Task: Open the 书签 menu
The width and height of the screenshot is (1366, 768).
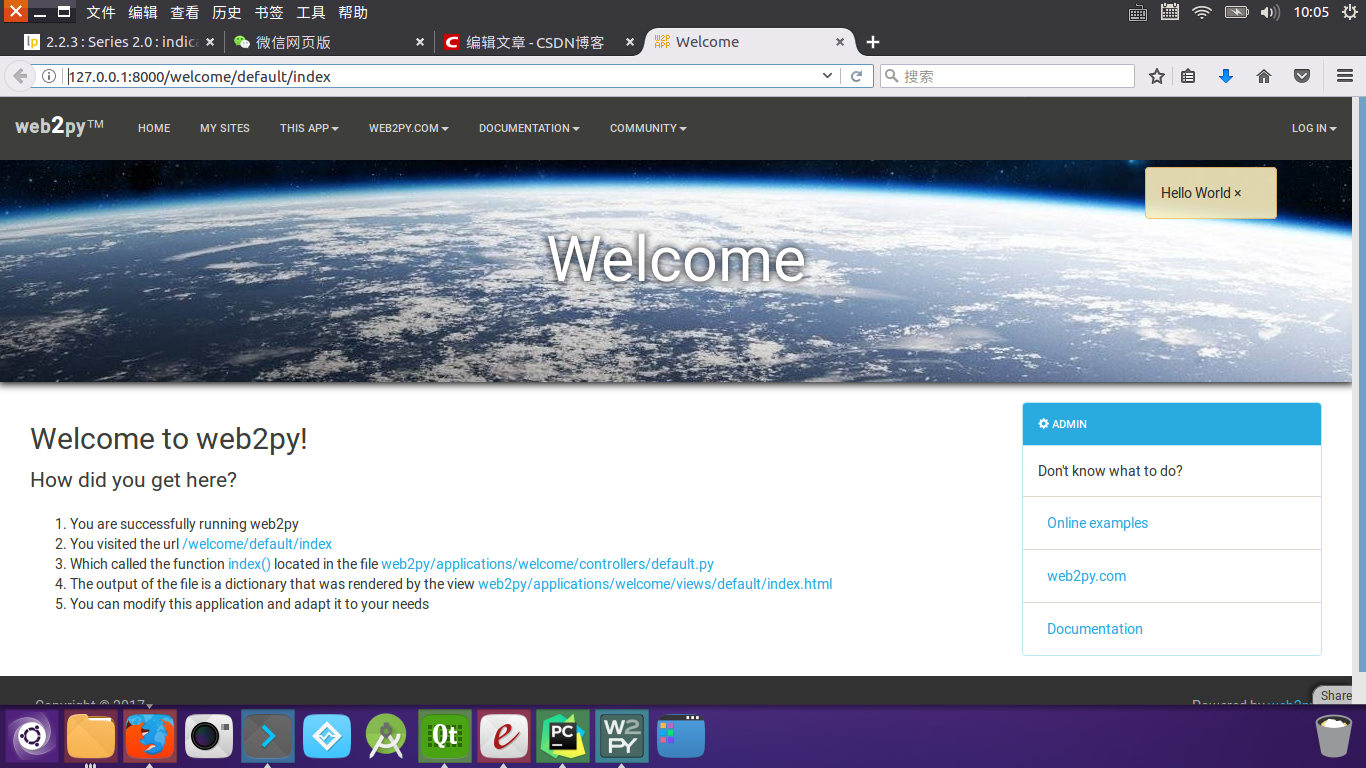Action: (x=269, y=12)
